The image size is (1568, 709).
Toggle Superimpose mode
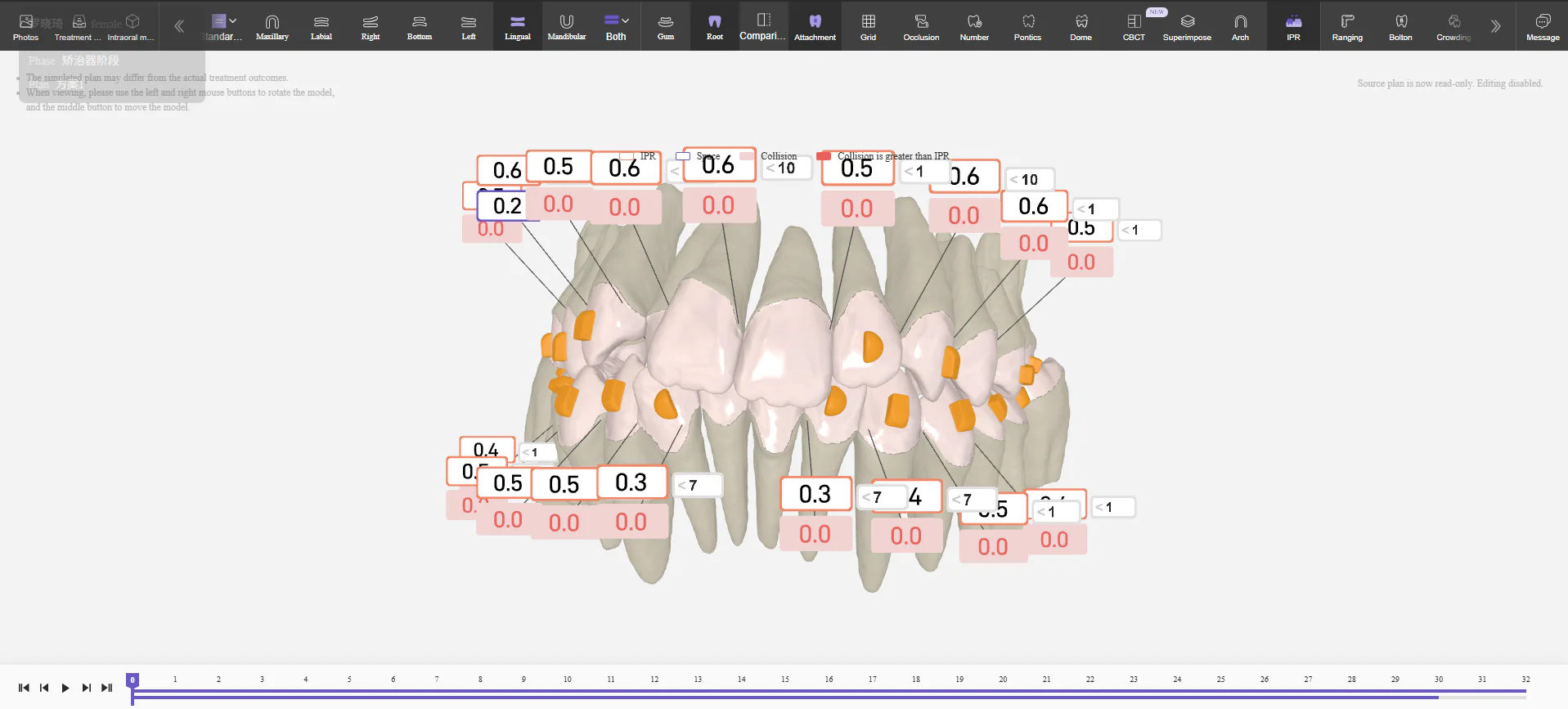1188,27
